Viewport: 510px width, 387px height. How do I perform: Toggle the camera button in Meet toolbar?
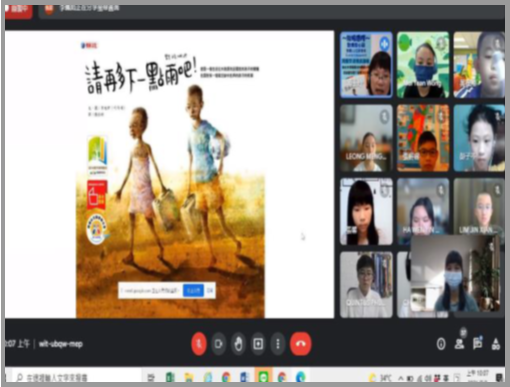click(x=219, y=344)
